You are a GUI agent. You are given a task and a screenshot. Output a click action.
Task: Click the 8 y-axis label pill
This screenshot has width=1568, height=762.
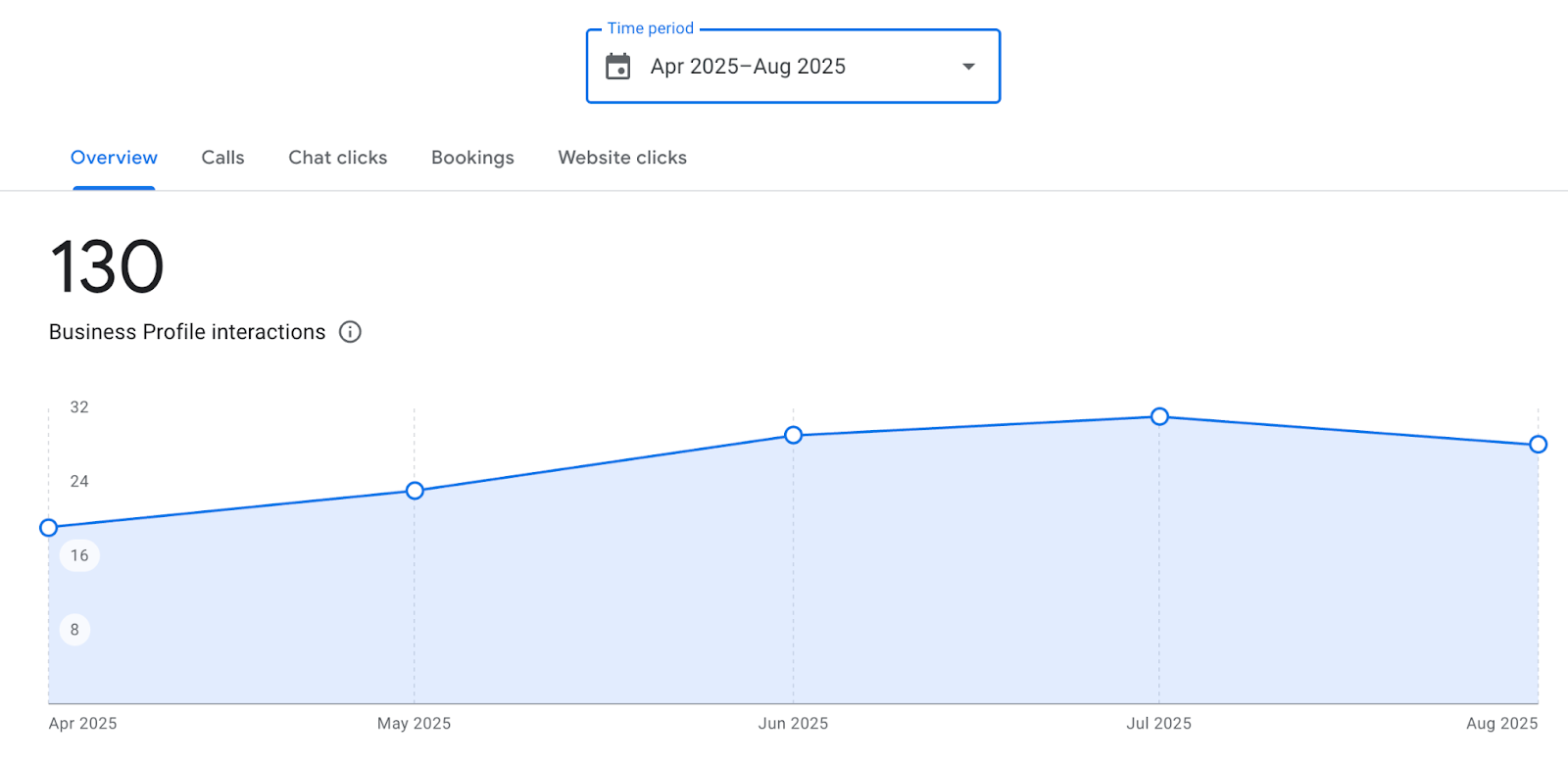click(74, 630)
